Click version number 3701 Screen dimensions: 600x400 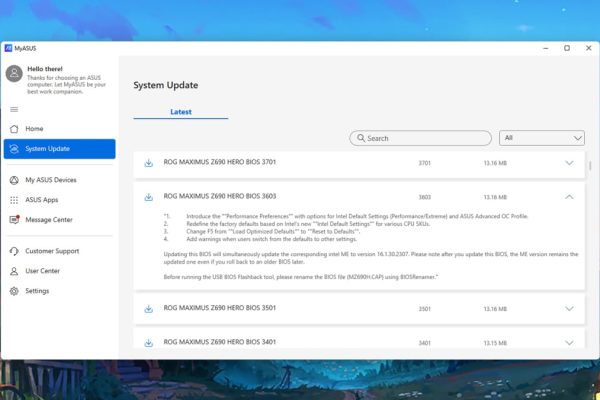point(424,163)
